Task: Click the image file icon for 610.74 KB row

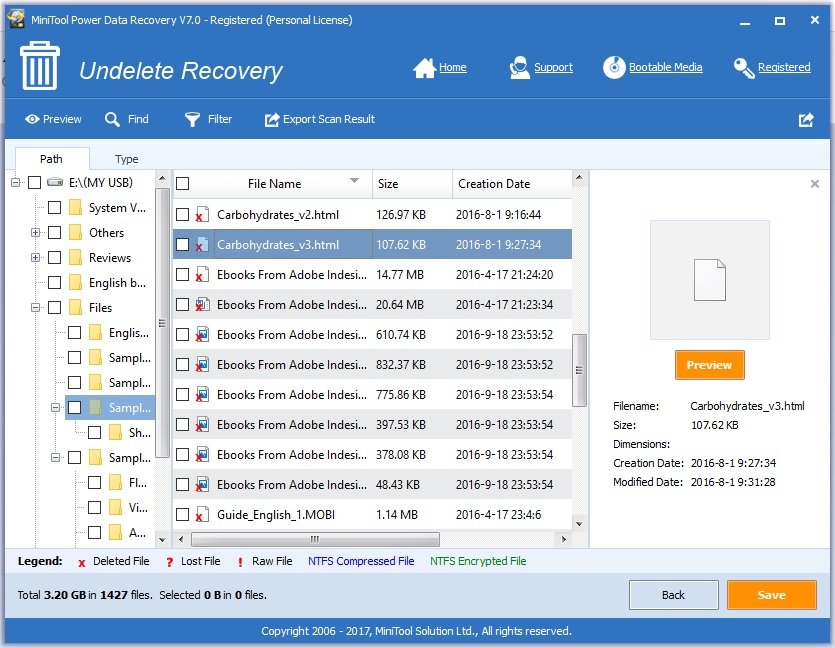Action: [x=202, y=334]
